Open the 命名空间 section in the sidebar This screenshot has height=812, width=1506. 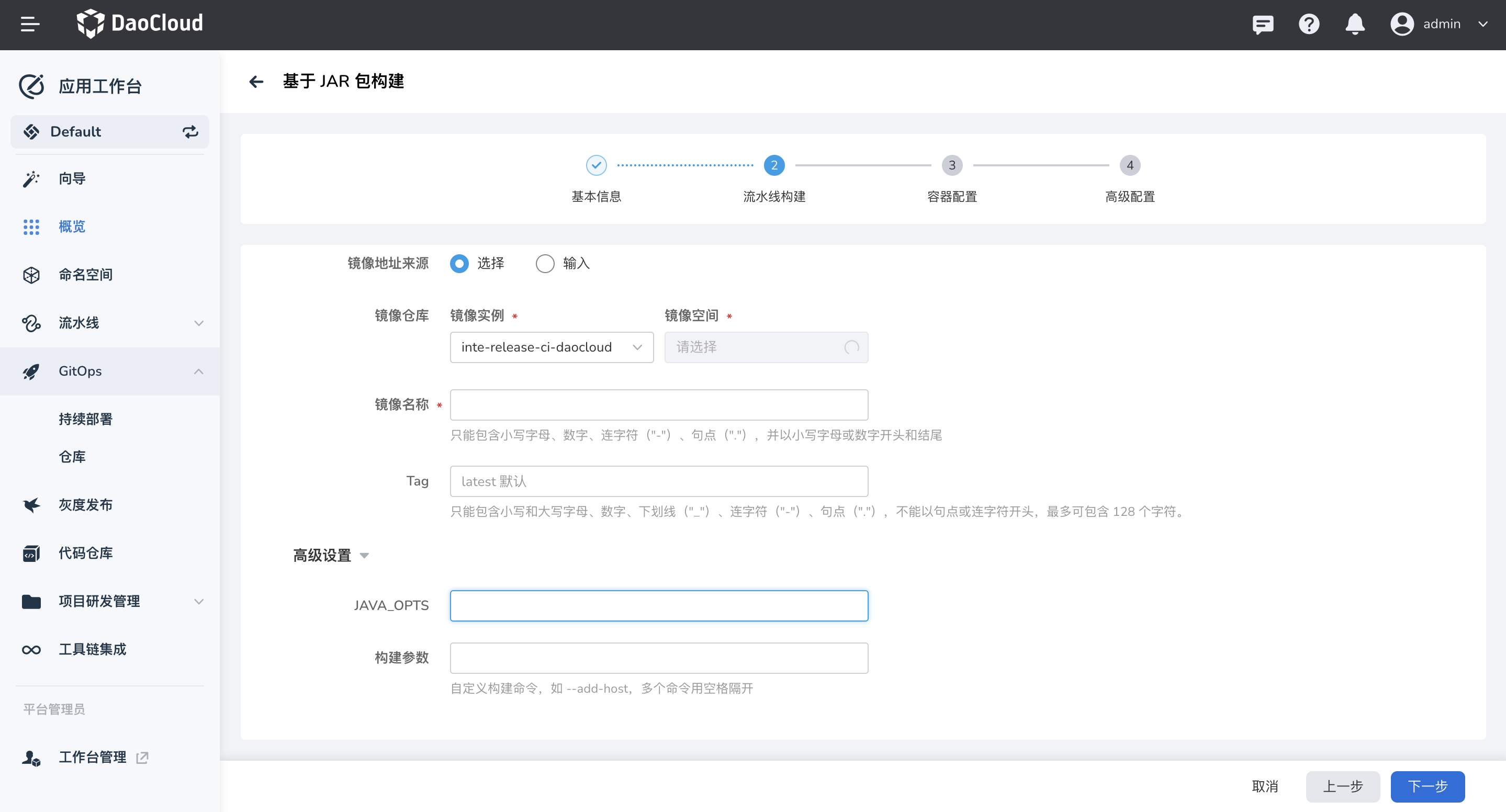(85, 275)
